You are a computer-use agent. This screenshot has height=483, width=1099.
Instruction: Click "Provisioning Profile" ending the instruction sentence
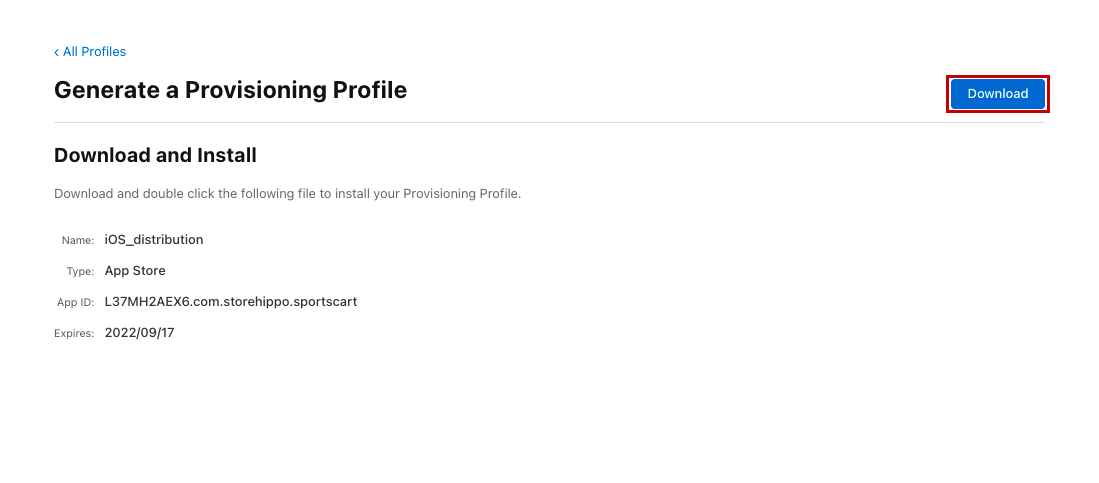460,193
